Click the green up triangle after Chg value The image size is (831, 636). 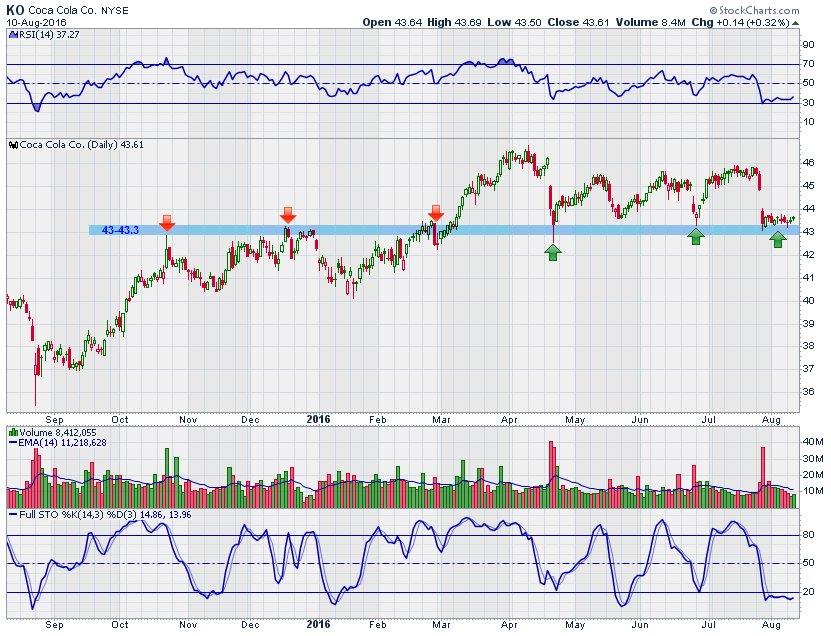coord(795,23)
